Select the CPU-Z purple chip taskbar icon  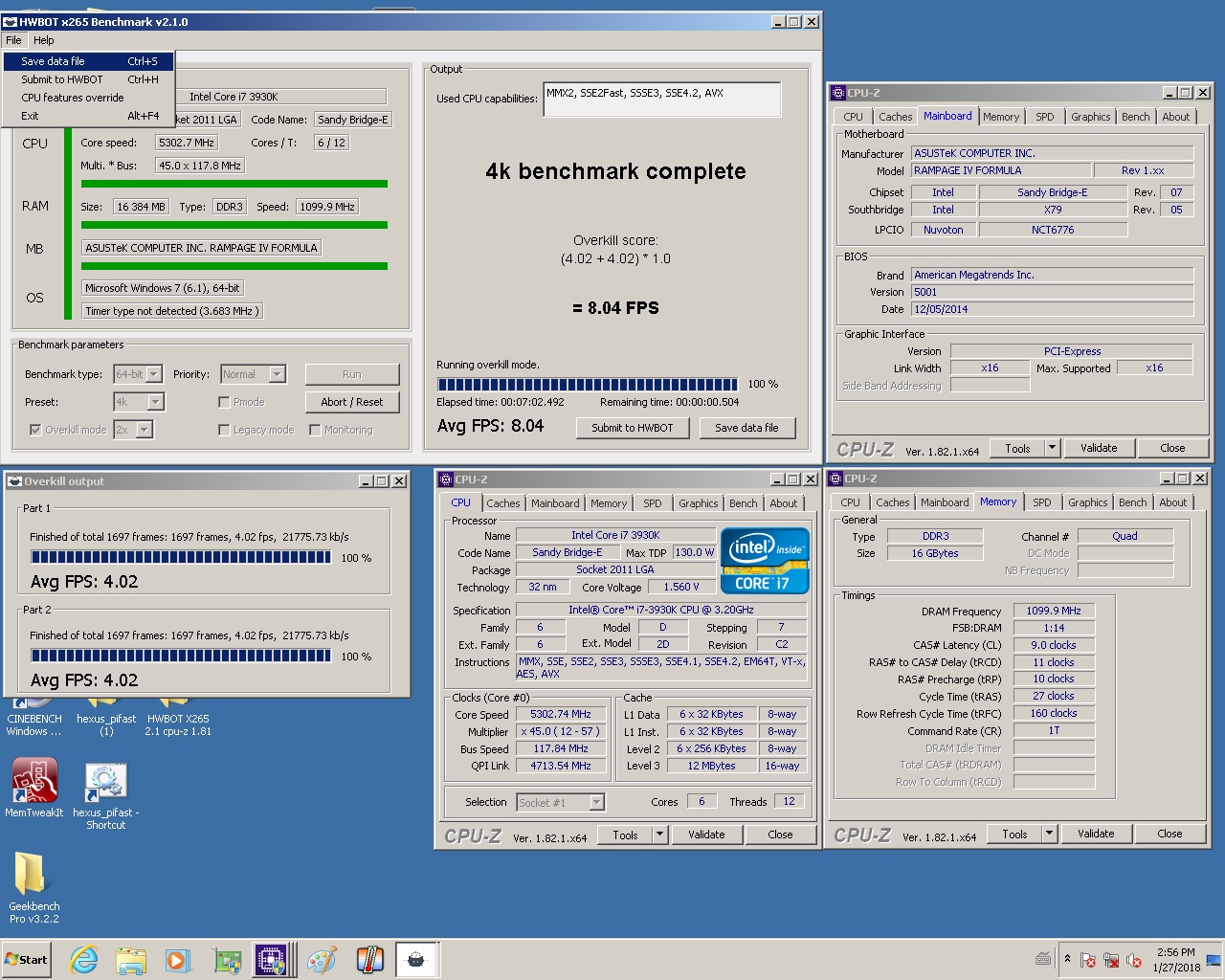click(271, 960)
